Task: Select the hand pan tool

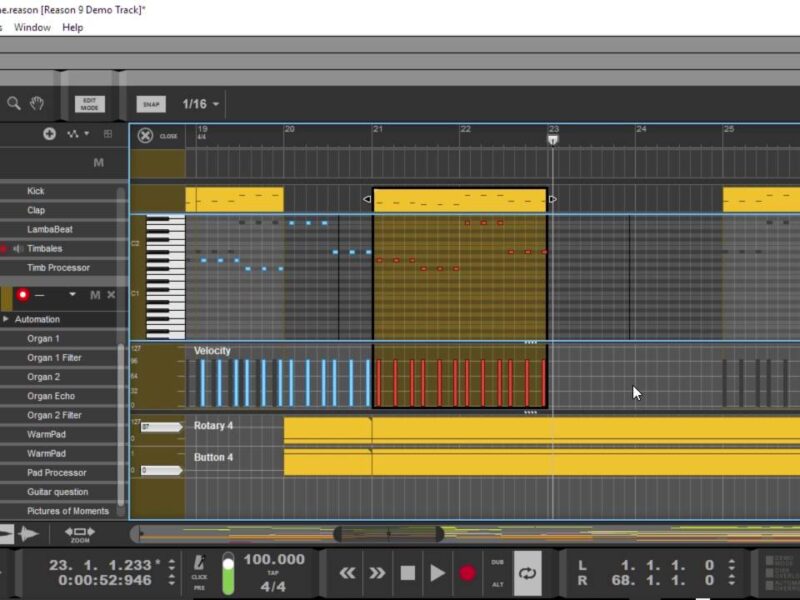Action: 37,103
